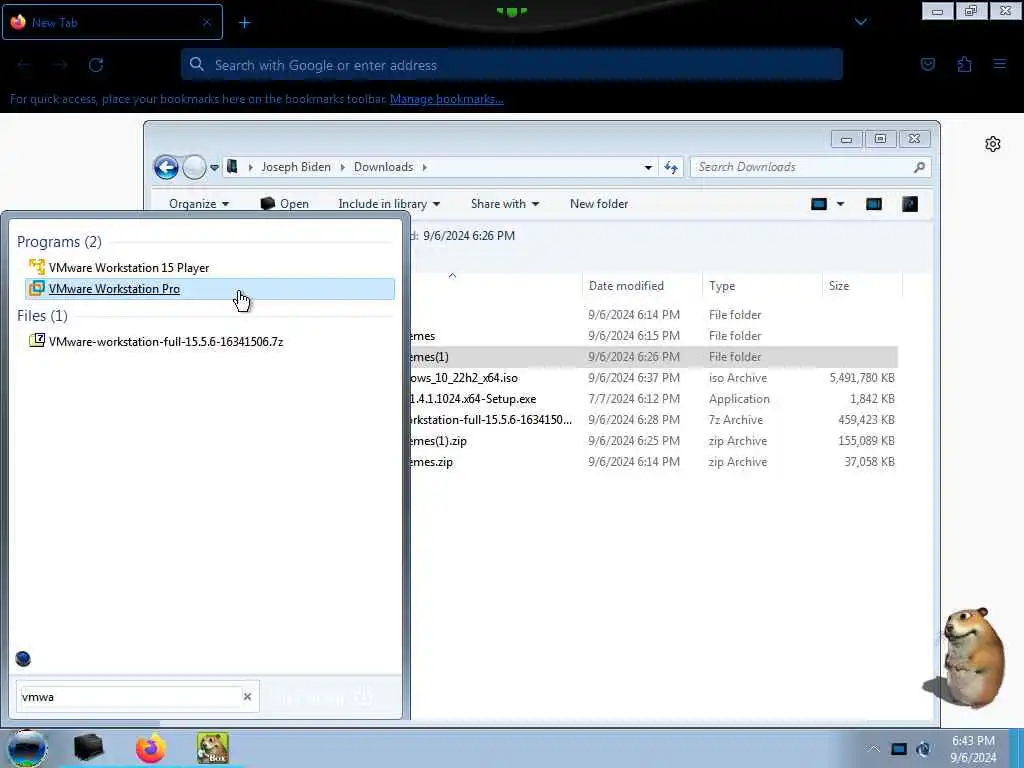Open the Include in library menu
Image resolution: width=1024 pixels, height=768 pixels.
coord(389,204)
